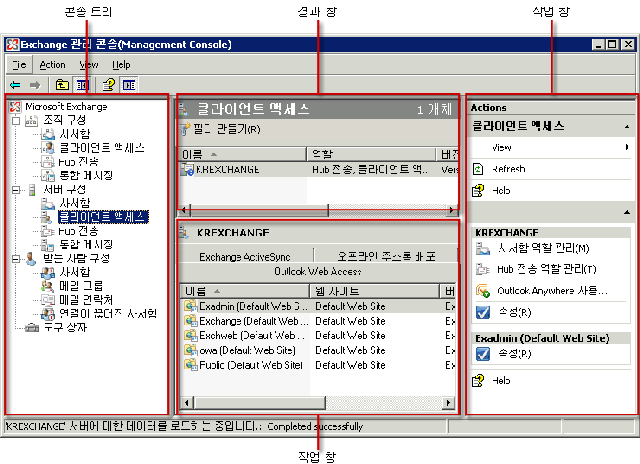Click Outlook Anywhere 사용 action

pos(552,291)
